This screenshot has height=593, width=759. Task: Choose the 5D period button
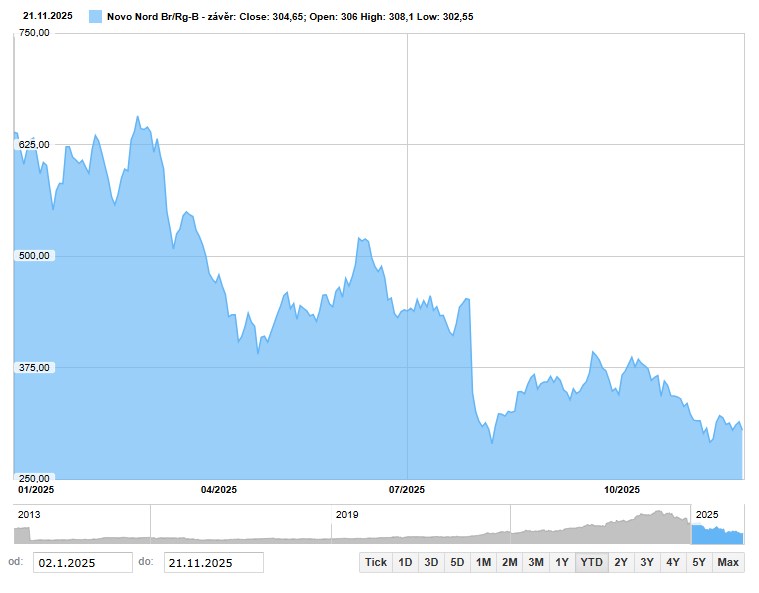(457, 562)
